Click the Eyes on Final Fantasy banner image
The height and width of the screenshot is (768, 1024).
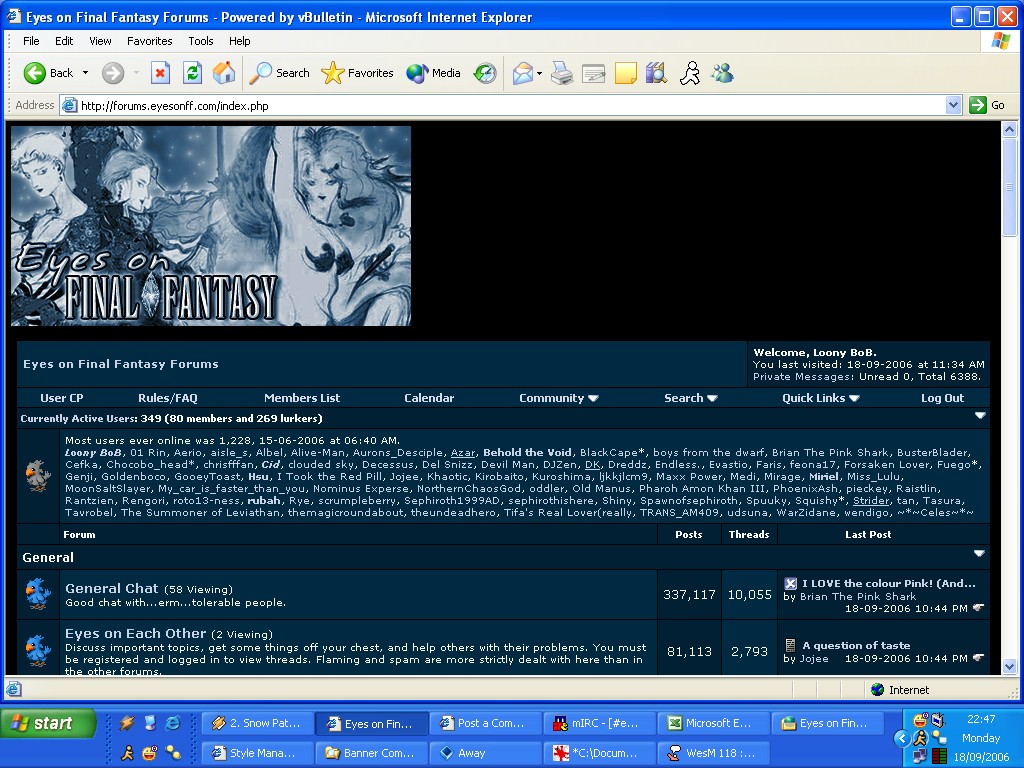click(x=211, y=226)
